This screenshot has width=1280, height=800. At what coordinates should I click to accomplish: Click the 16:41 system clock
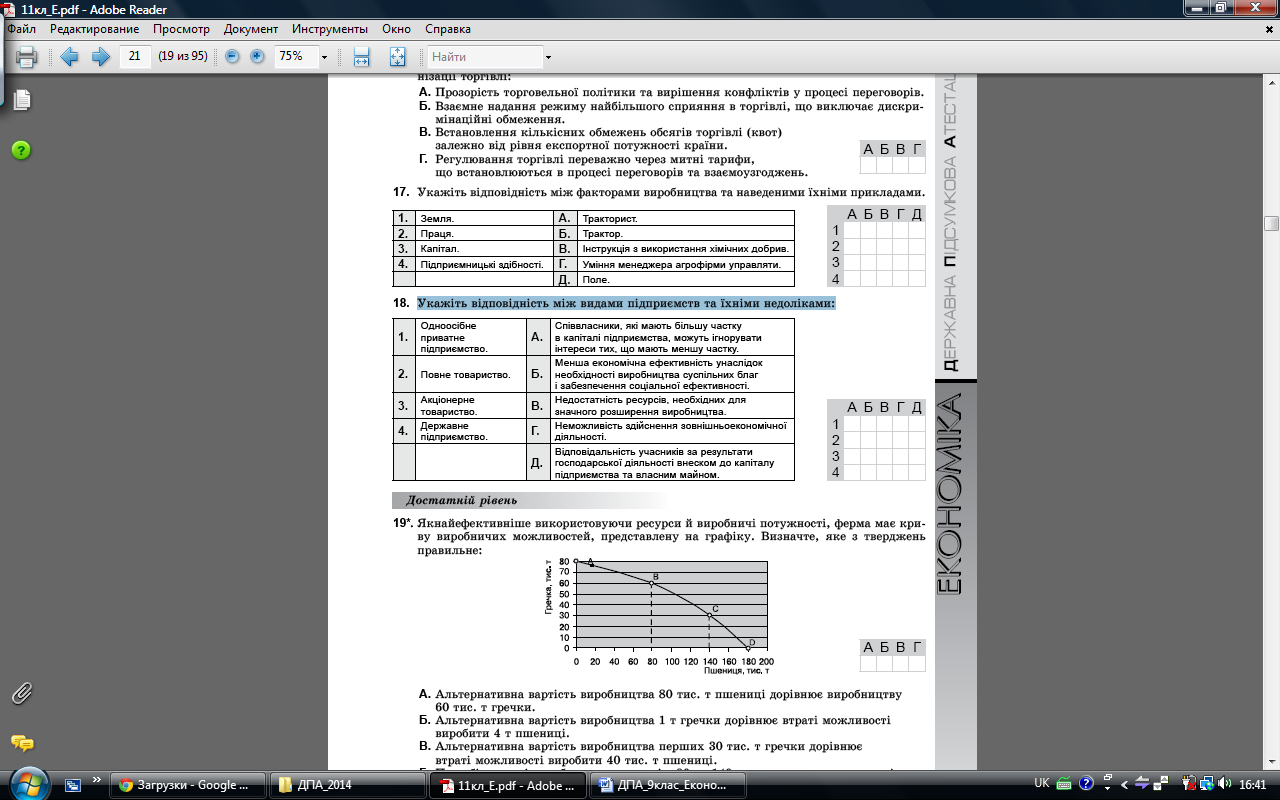[1252, 785]
